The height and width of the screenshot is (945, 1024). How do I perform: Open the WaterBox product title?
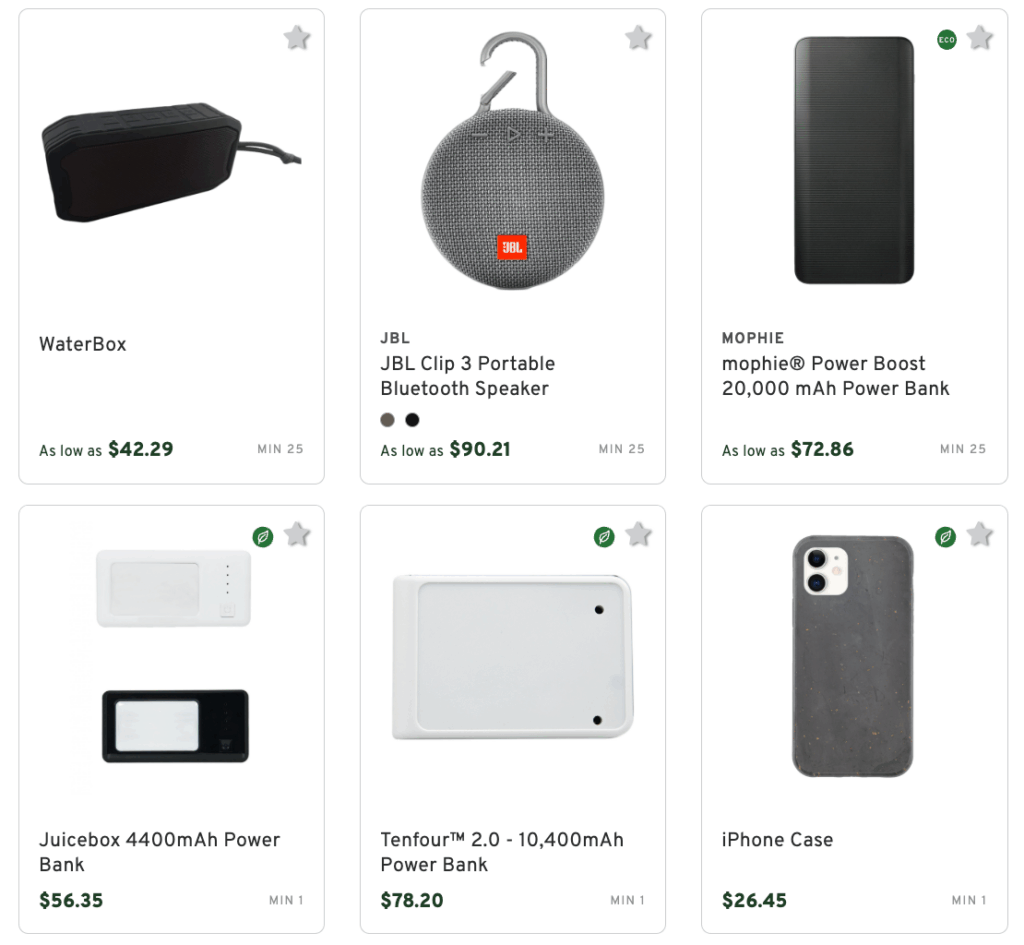pos(82,344)
